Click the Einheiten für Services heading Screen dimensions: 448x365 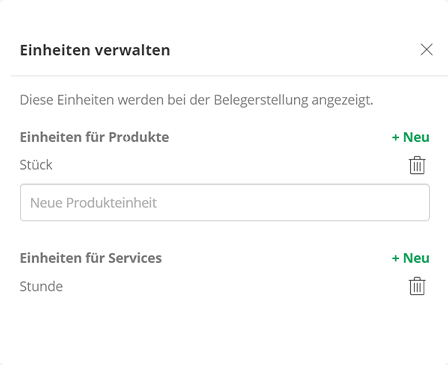click(91, 258)
